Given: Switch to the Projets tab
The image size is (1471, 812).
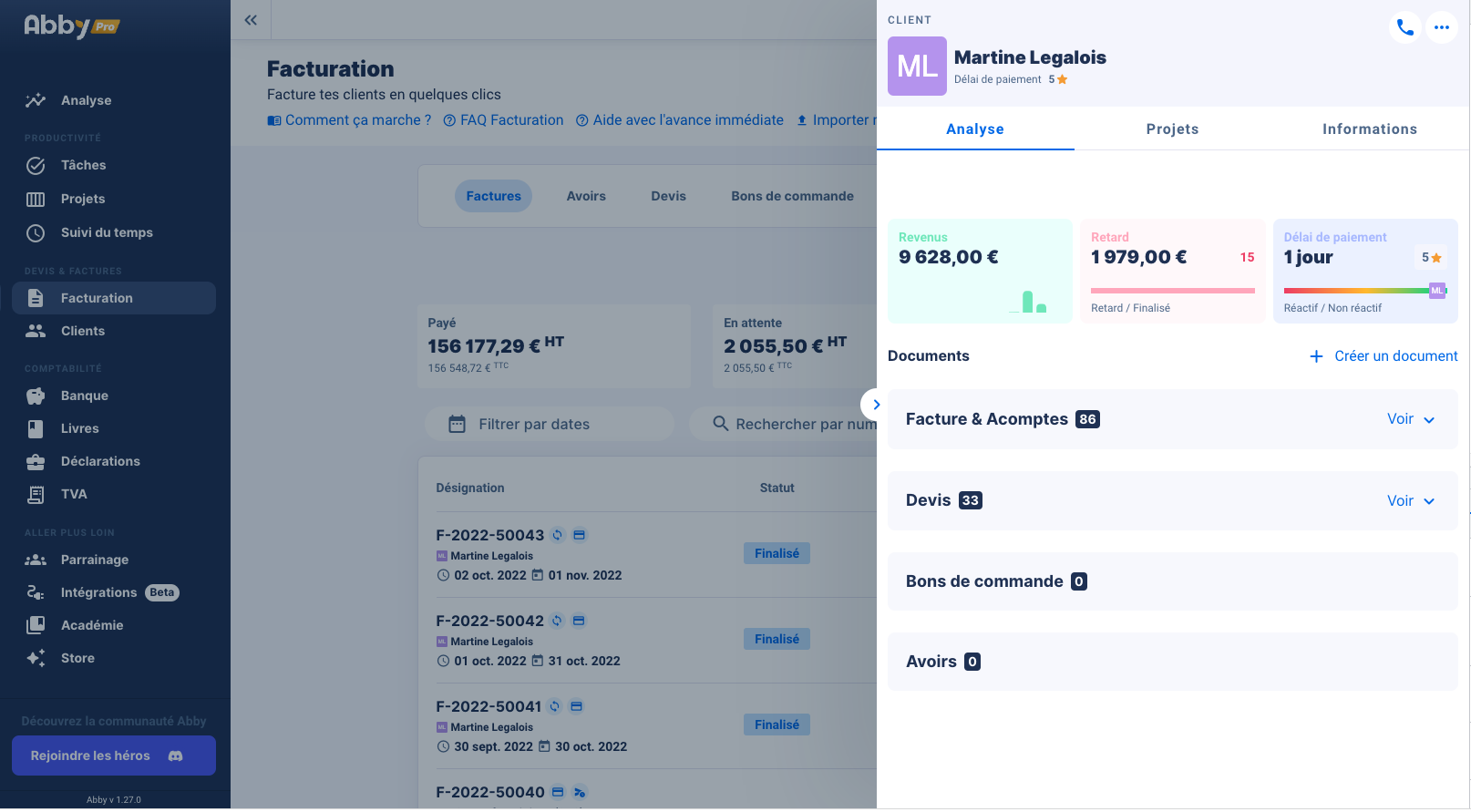Looking at the screenshot, I should coord(1172,129).
